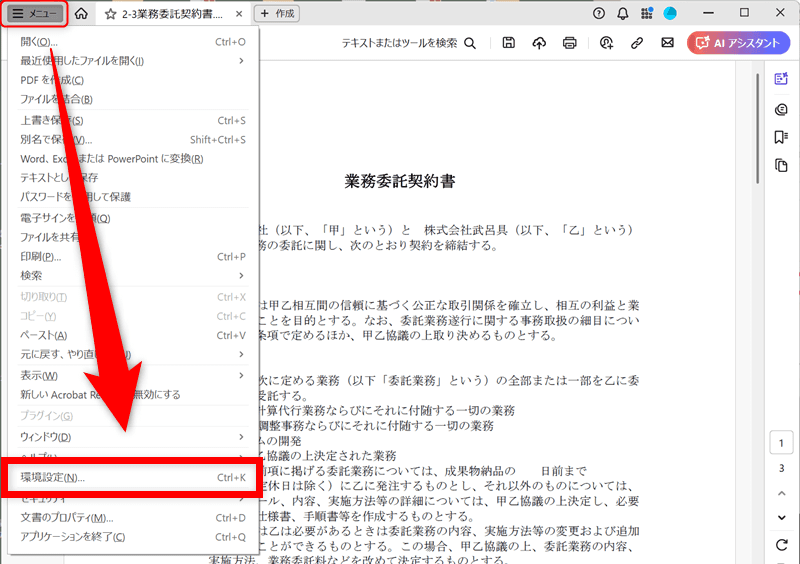Click the share with others icon
The image size is (800, 564).
point(606,43)
